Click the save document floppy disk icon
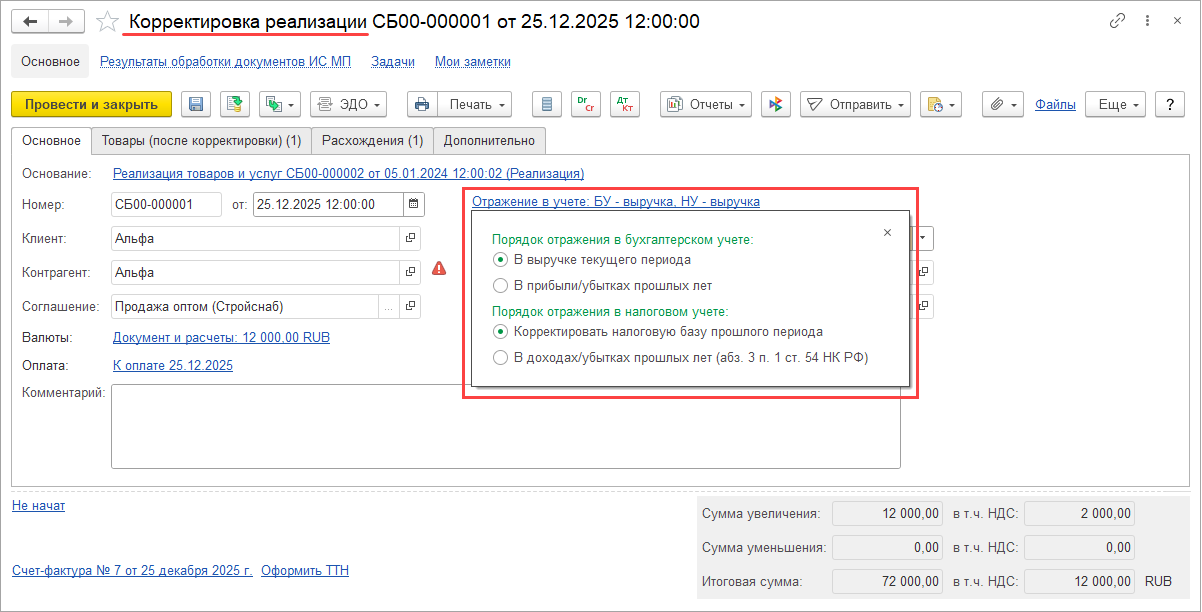 (x=196, y=104)
